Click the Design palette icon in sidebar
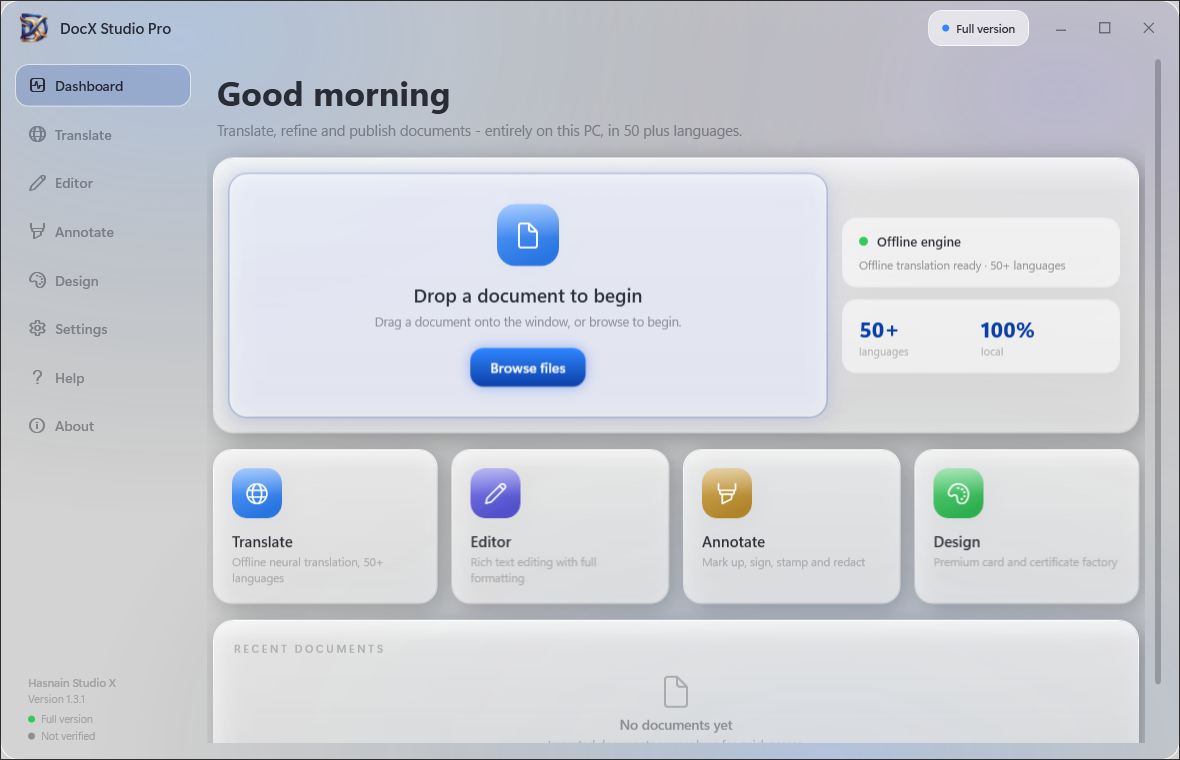The width and height of the screenshot is (1180, 760). pyautogui.click(x=37, y=281)
